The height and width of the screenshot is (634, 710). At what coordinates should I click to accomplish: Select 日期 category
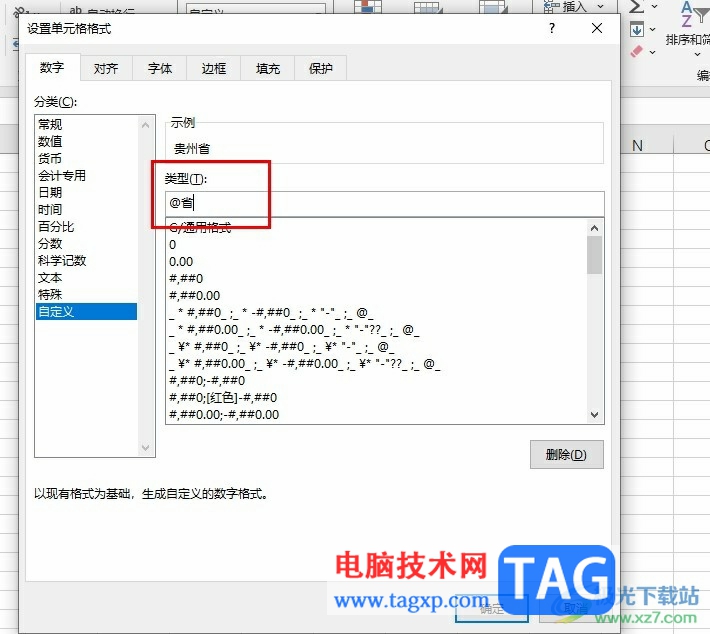[86, 192]
